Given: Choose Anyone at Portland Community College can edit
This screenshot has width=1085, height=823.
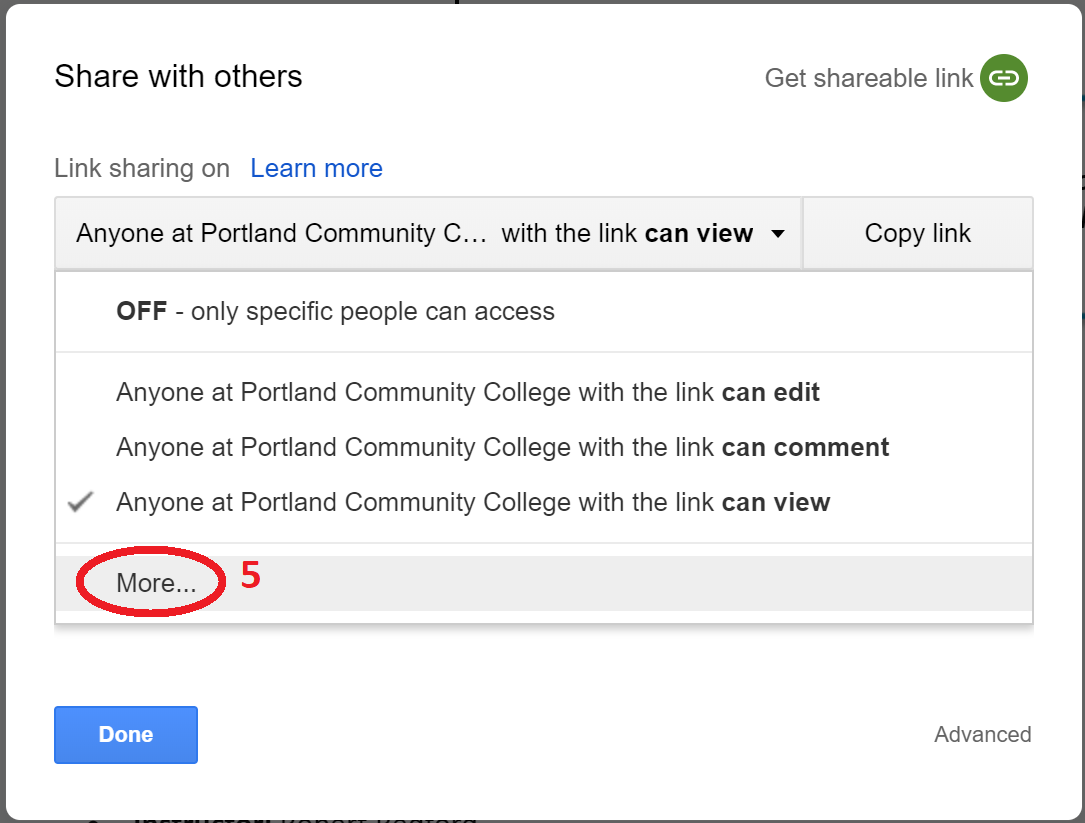Looking at the screenshot, I should click(x=467, y=392).
